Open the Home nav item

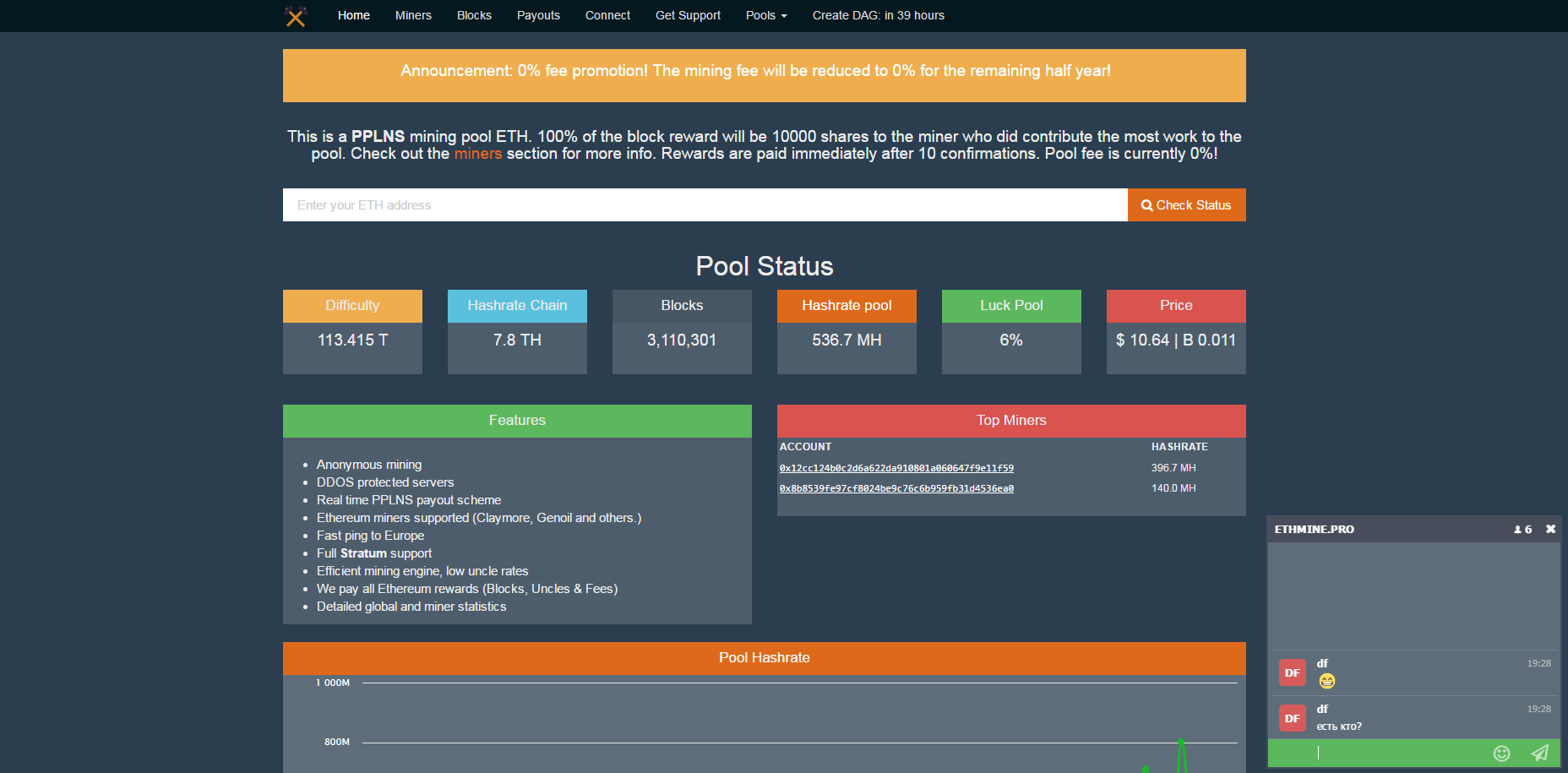click(x=354, y=15)
